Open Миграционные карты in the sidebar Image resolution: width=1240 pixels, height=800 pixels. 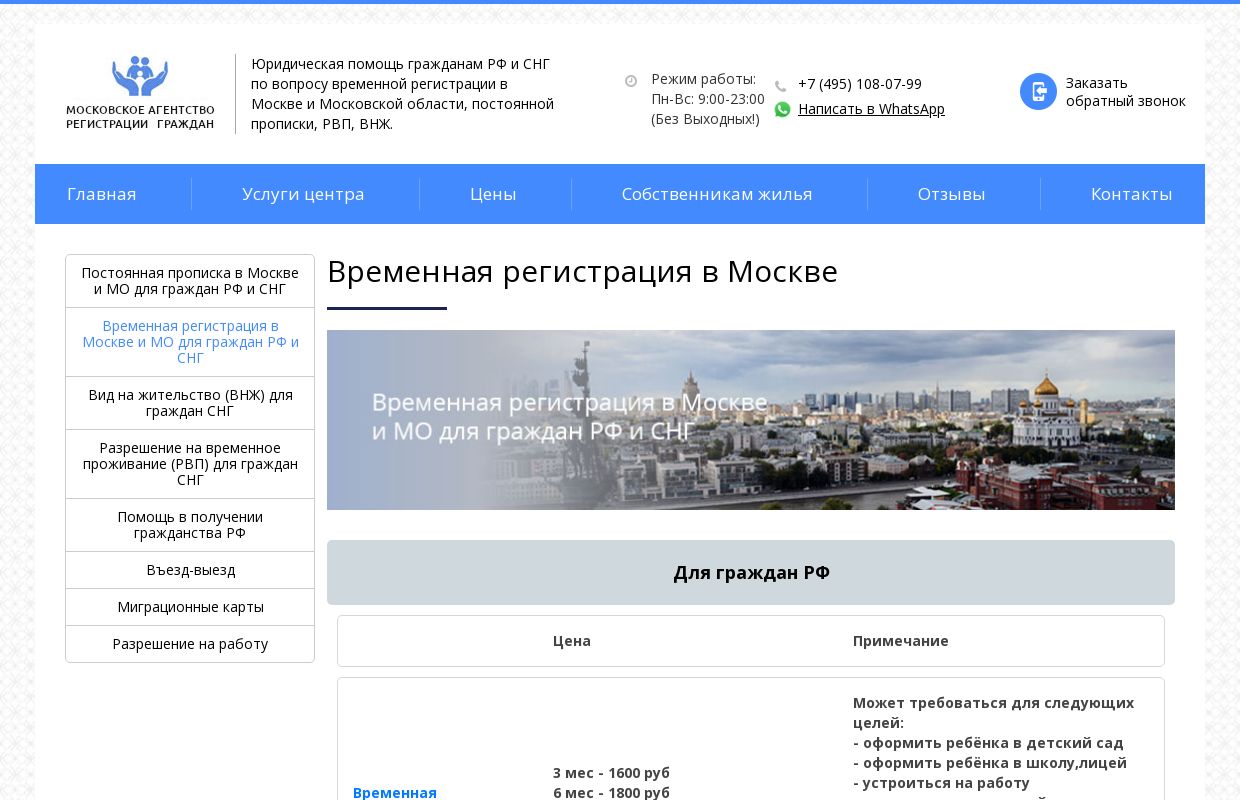pos(190,607)
